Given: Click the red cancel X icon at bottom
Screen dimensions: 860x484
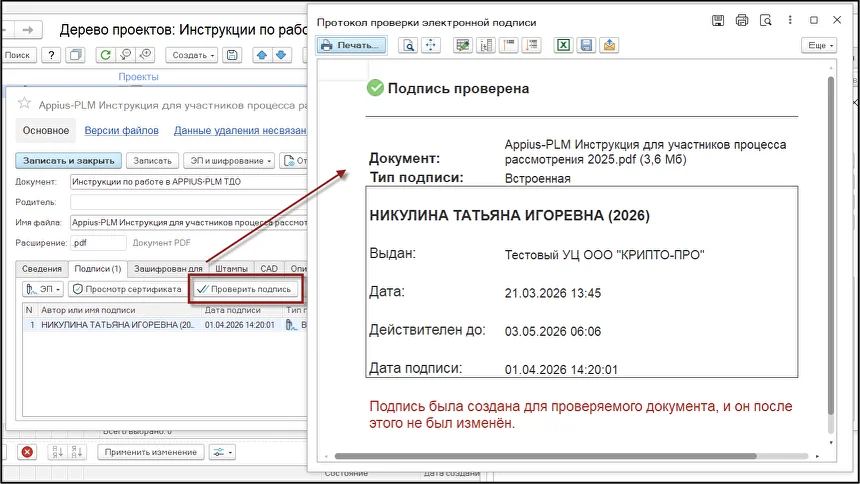Looking at the screenshot, I should pos(27,452).
